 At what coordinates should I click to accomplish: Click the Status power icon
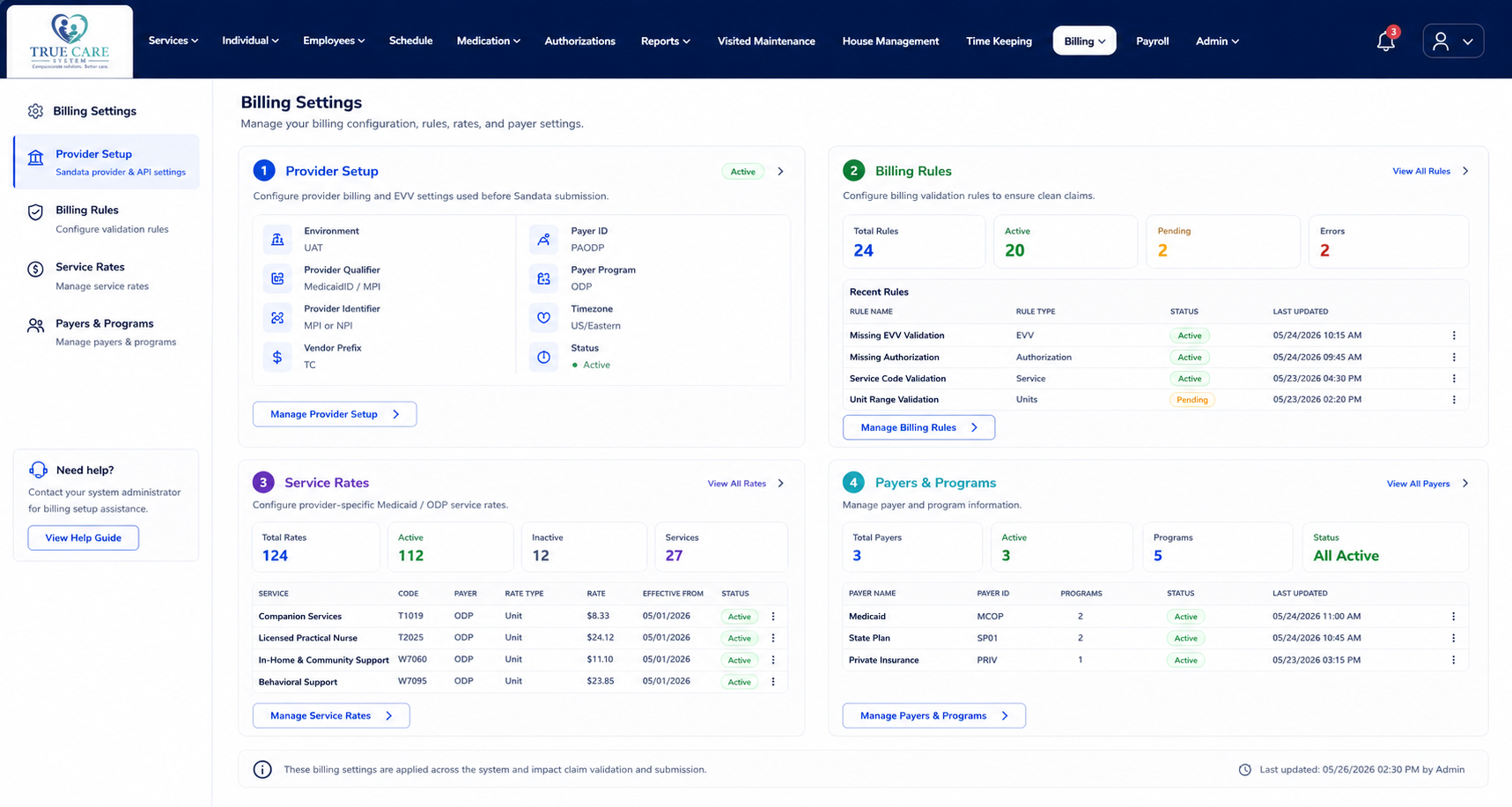[543, 357]
